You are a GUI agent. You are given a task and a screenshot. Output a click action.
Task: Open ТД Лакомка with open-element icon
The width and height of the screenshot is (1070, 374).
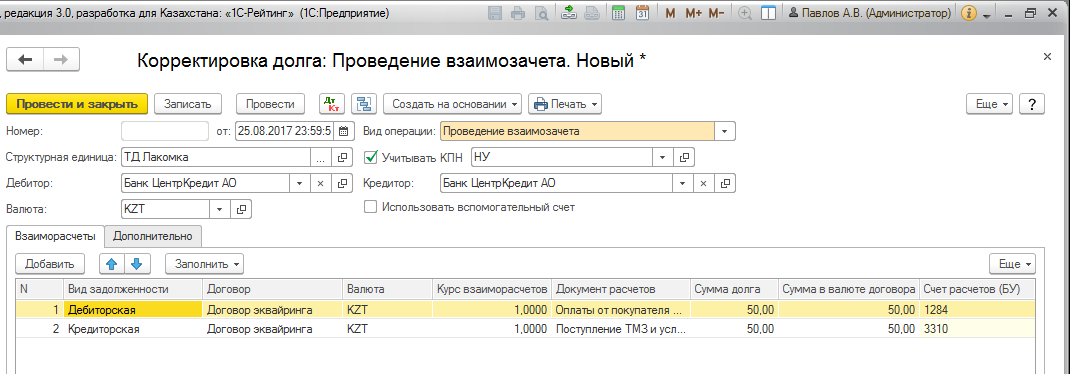click(x=343, y=158)
